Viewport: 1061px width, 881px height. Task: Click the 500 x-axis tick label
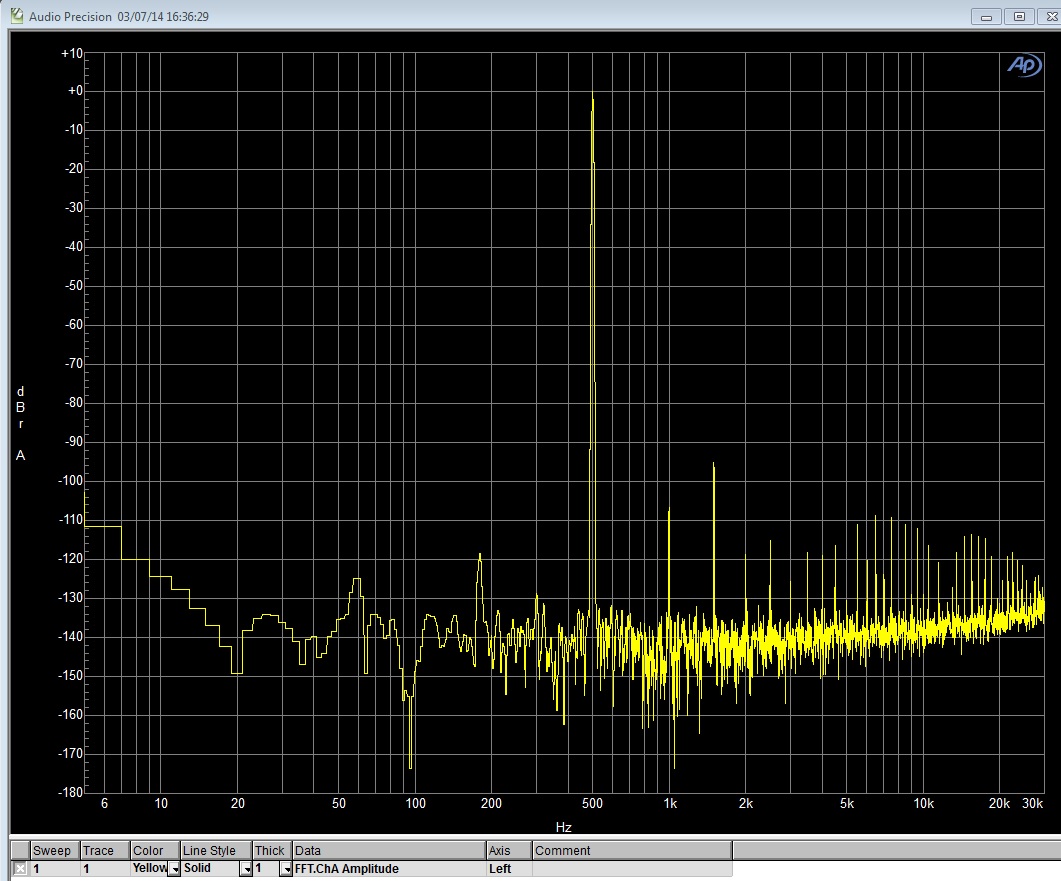click(x=592, y=803)
